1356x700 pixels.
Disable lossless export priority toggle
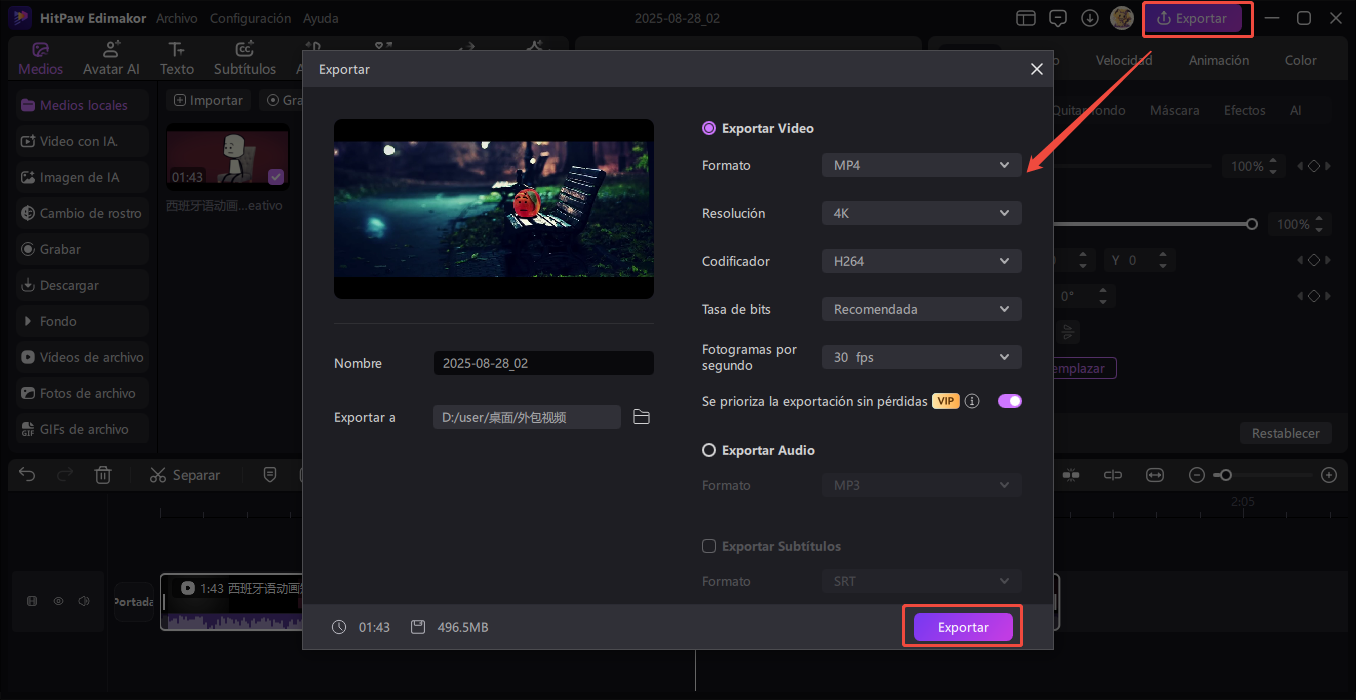pos(1009,401)
